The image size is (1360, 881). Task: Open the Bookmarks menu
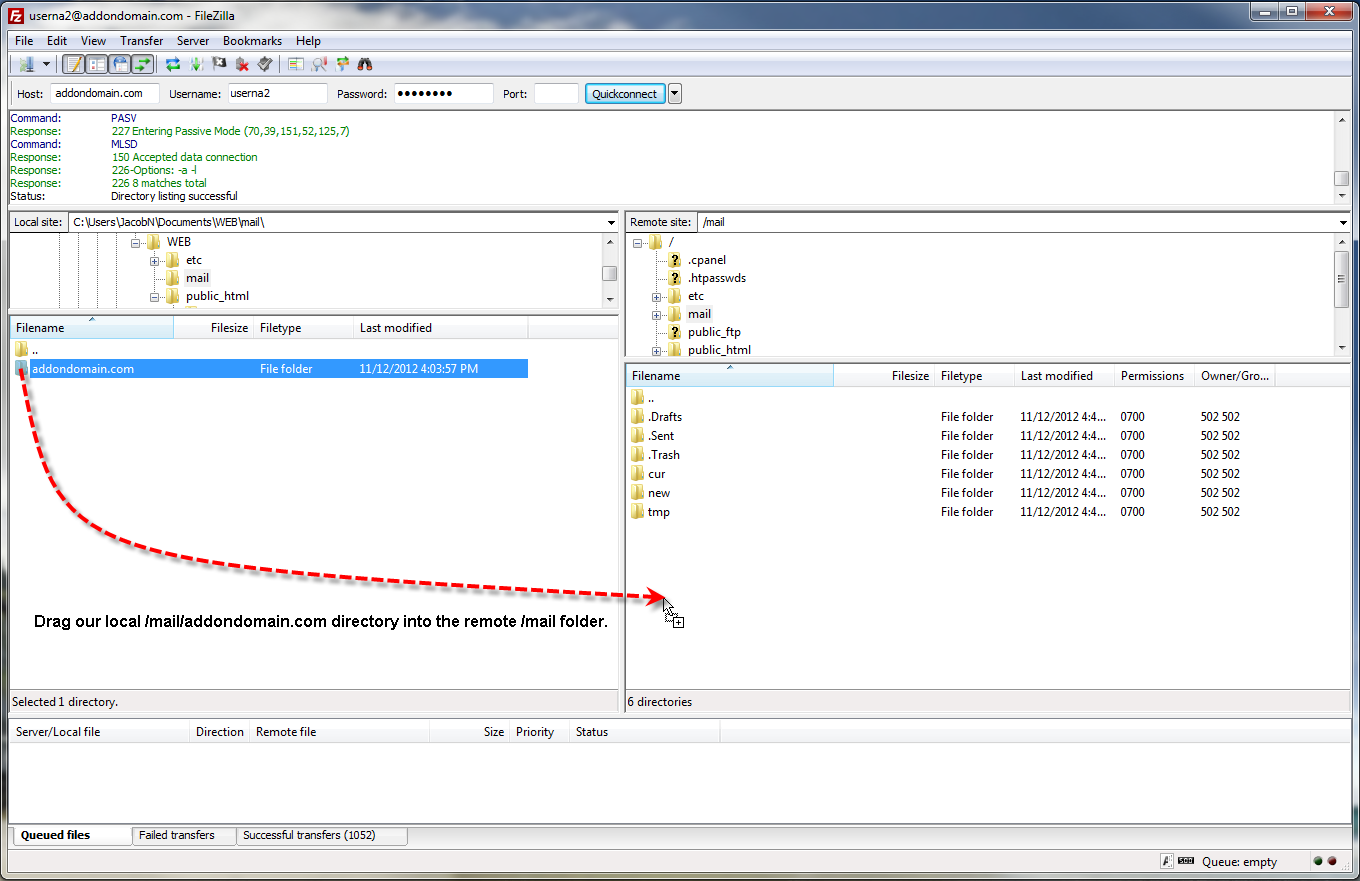[252, 41]
